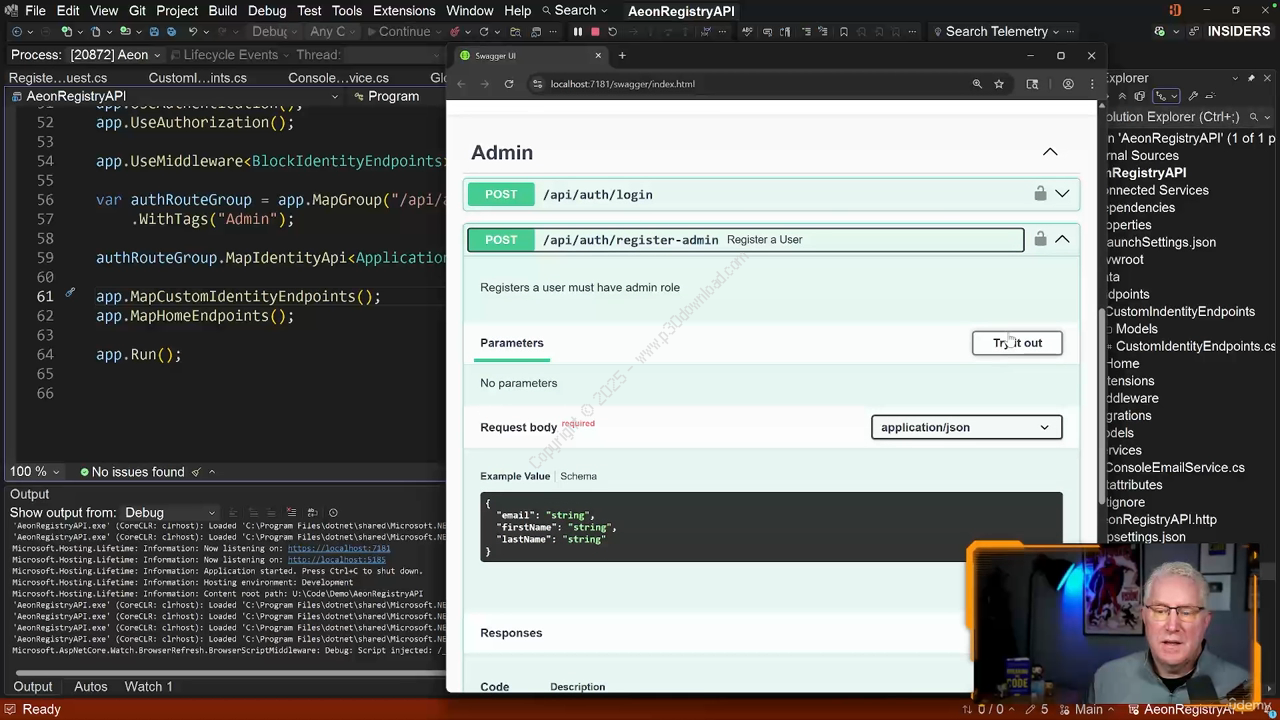Pause the debug session
Image resolution: width=1280 pixels, height=720 pixels.
[578, 32]
